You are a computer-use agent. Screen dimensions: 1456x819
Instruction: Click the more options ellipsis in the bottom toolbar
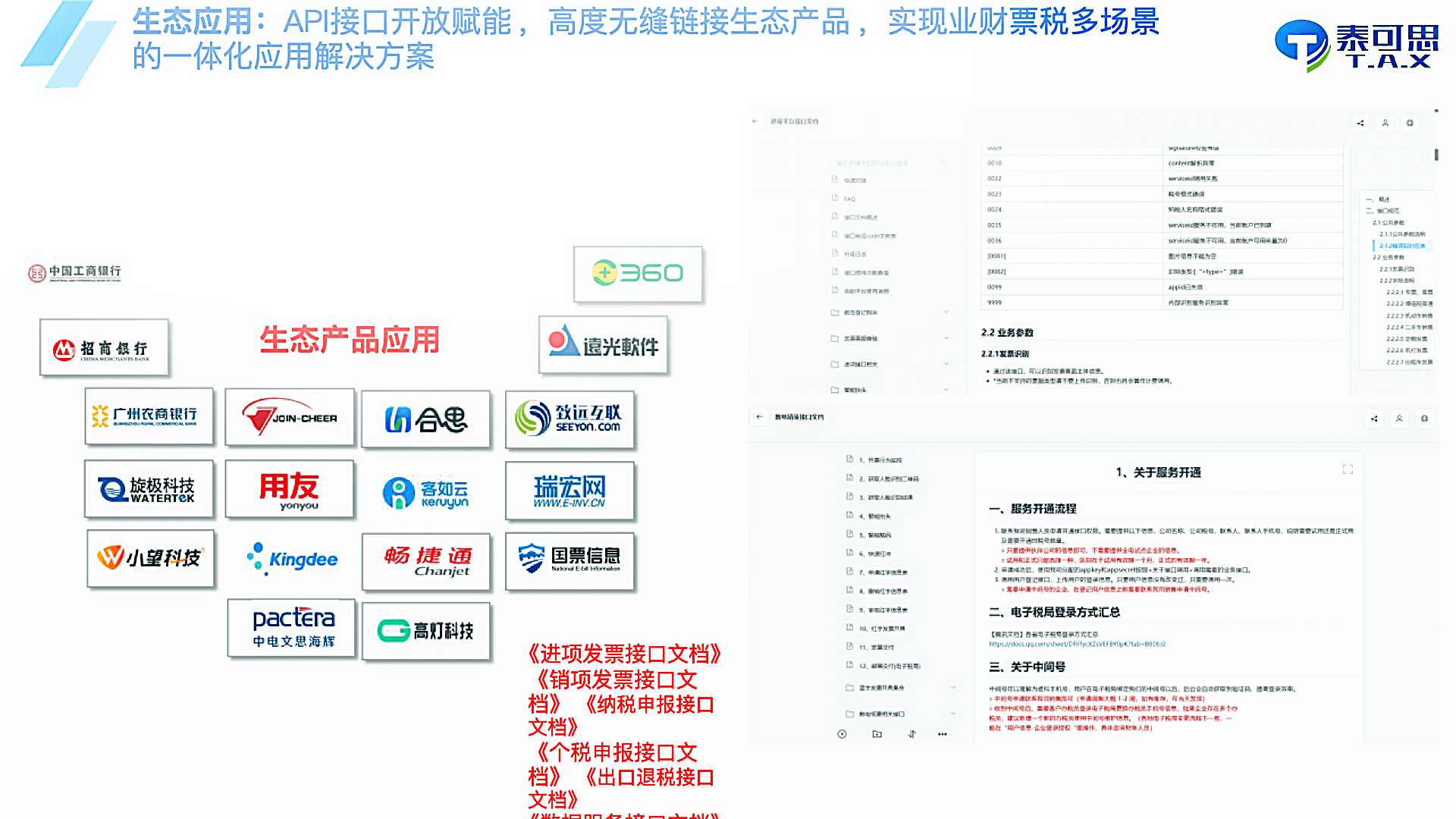943,733
